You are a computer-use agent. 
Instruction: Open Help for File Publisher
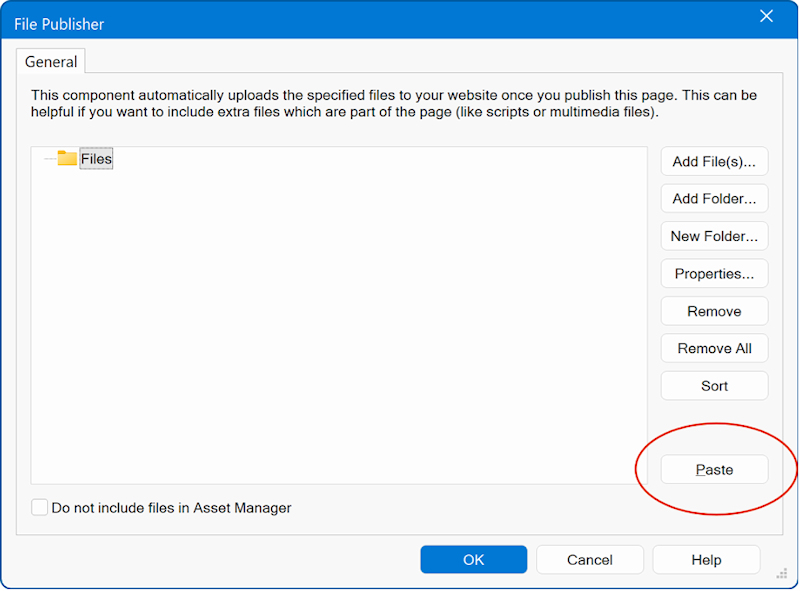(x=706, y=560)
